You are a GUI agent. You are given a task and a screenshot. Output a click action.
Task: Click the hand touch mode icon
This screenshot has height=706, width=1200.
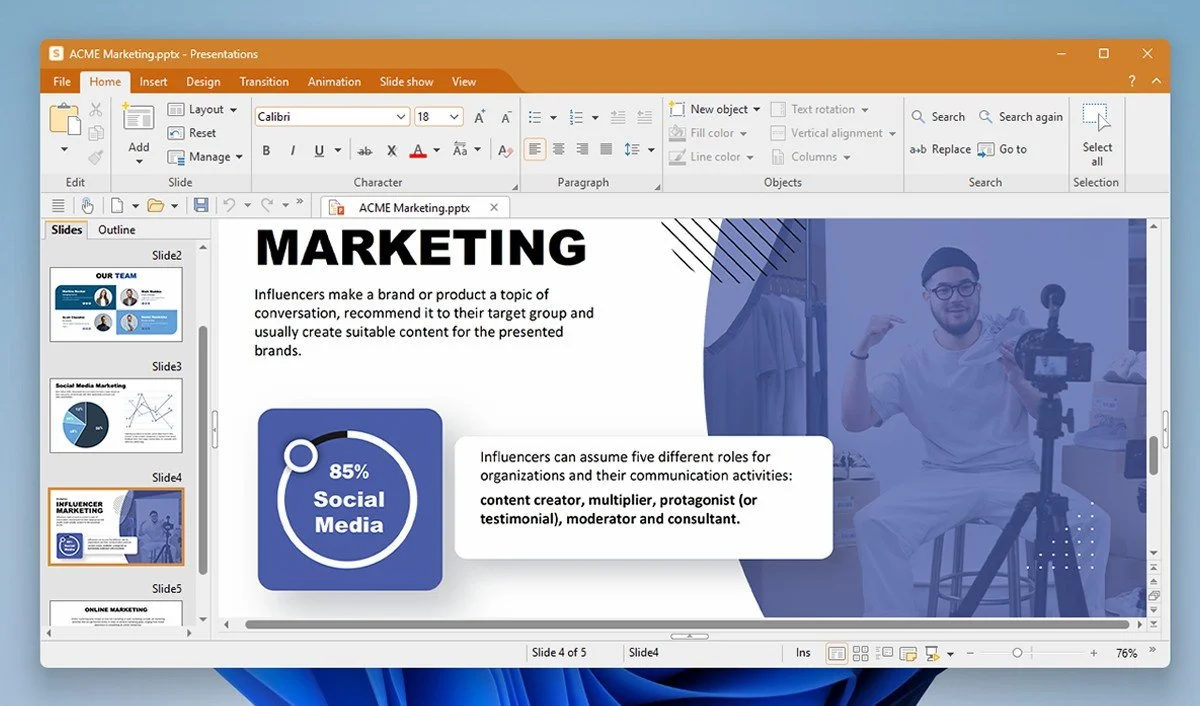point(88,206)
